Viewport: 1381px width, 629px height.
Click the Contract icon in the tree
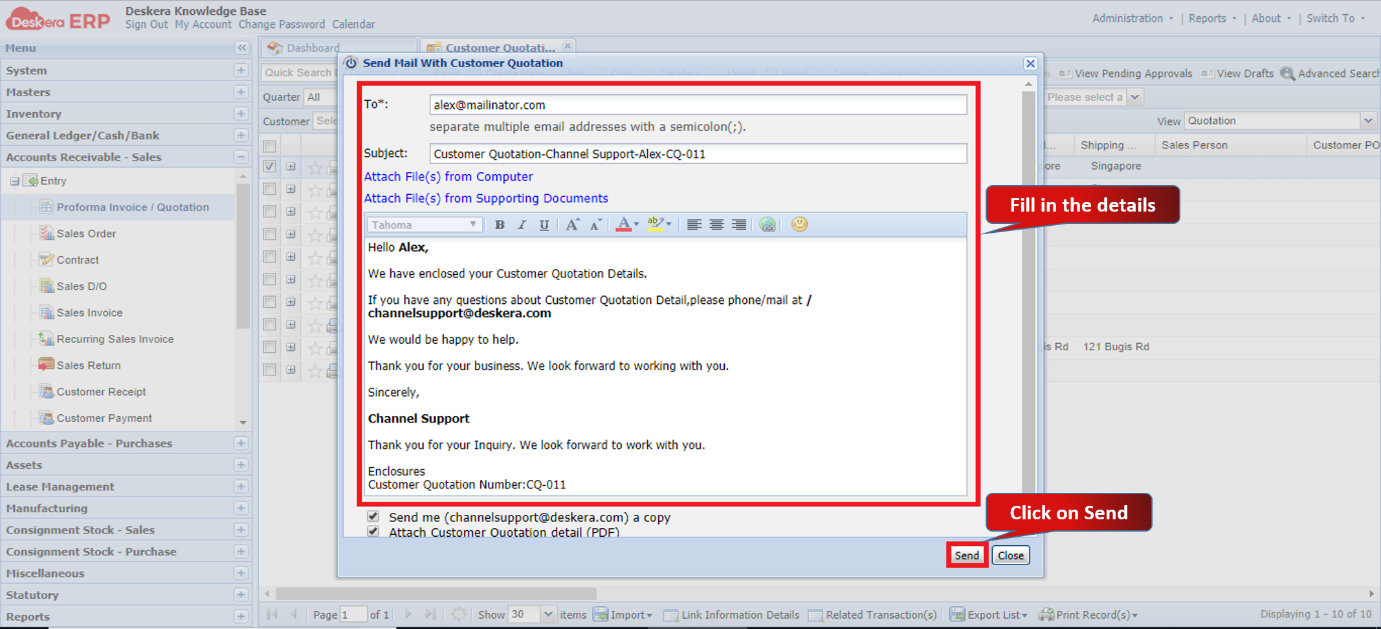click(x=47, y=259)
